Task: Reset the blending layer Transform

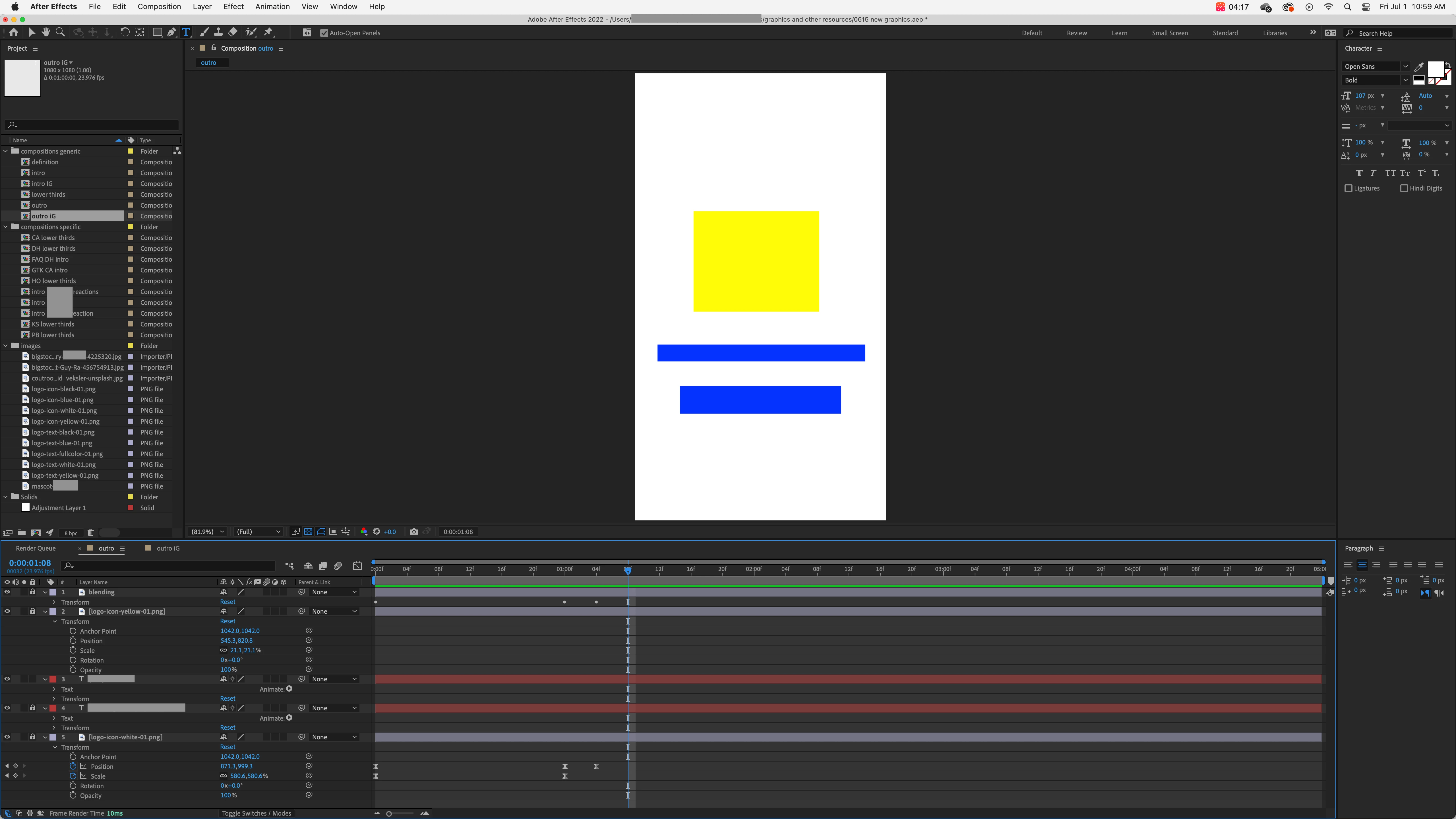Action: coord(227,602)
